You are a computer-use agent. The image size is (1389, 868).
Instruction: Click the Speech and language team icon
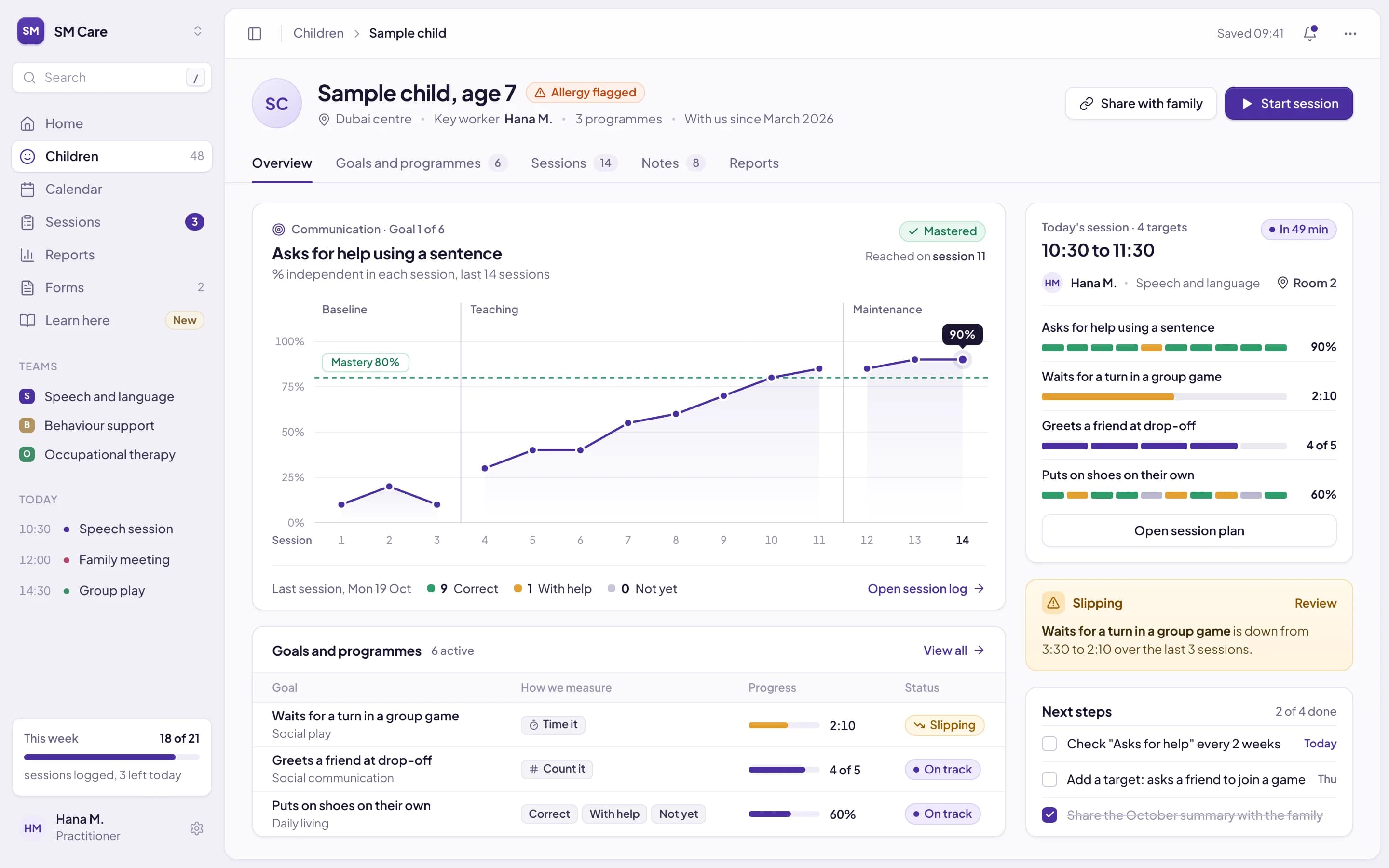click(x=27, y=396)
